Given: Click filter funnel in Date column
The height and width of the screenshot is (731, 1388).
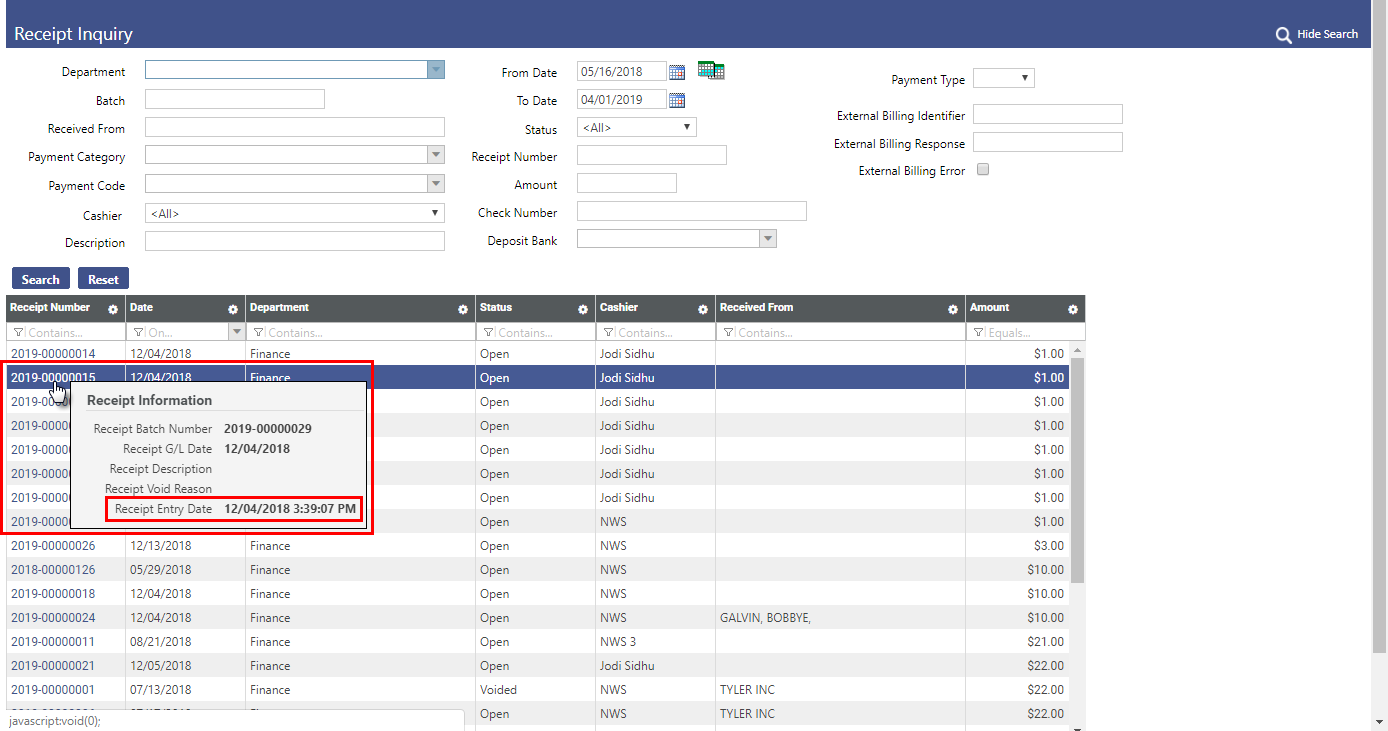Looking at the screenshot, I should 138,333.
